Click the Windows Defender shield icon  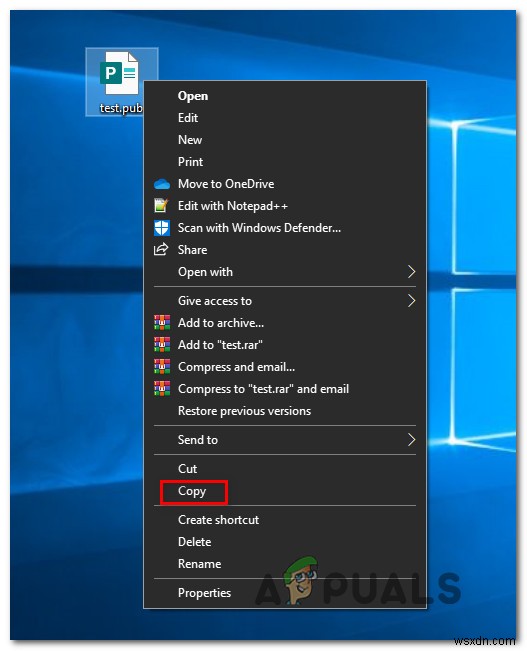tap(162, 228)
